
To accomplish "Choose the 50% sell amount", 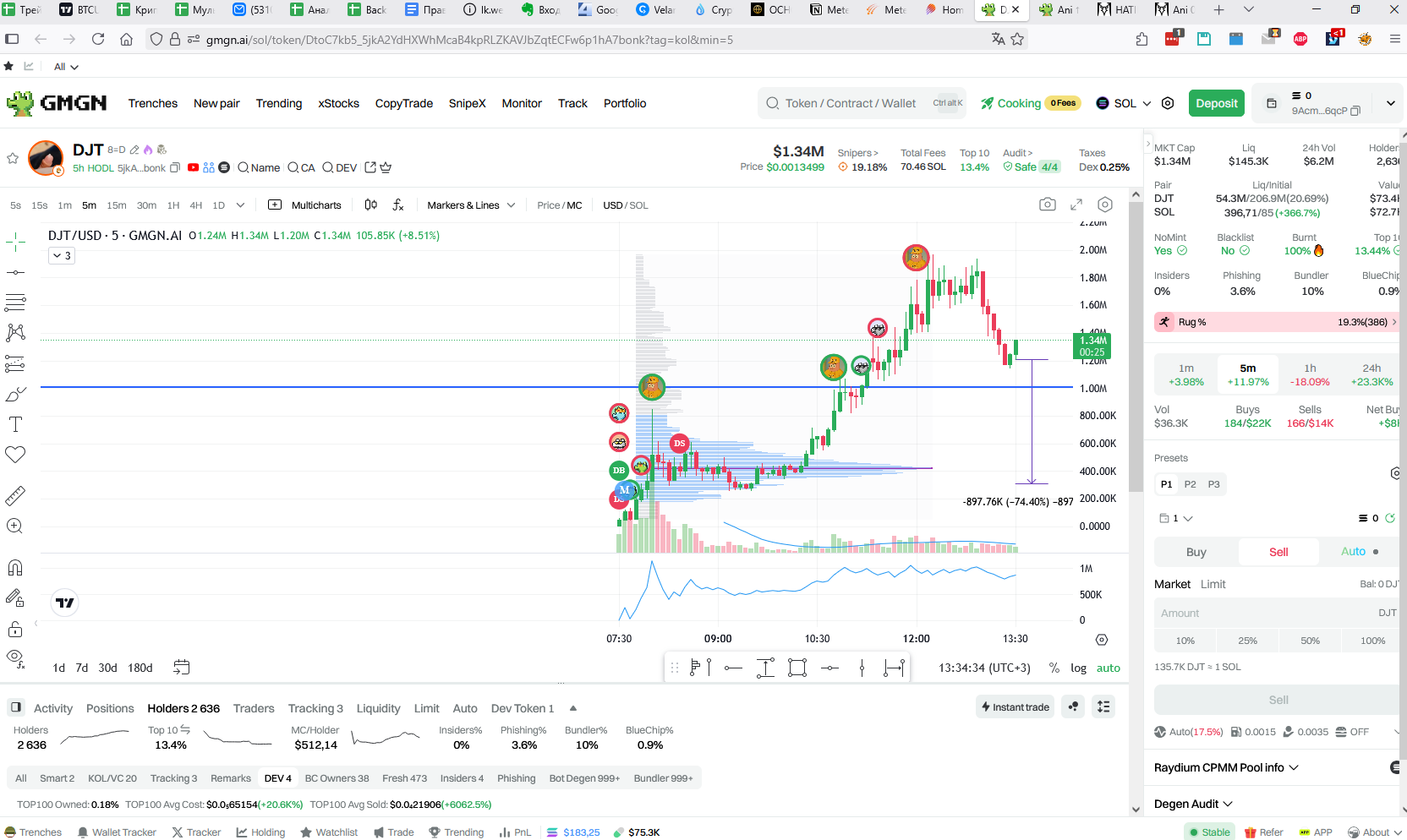I will pyautogui.click(x=1310, y=641).
